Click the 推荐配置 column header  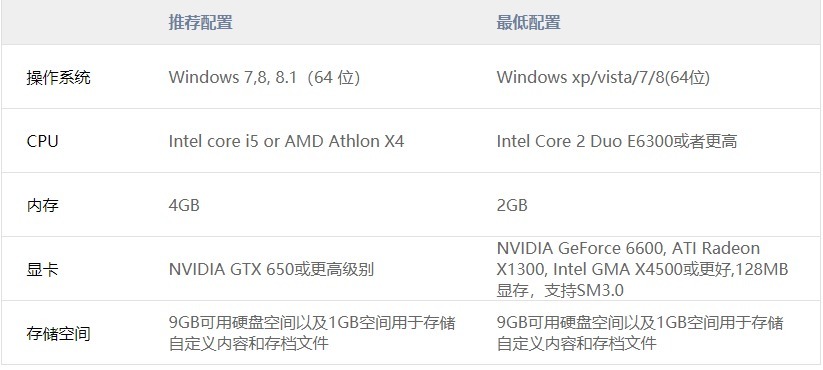[x=201, y=23]
